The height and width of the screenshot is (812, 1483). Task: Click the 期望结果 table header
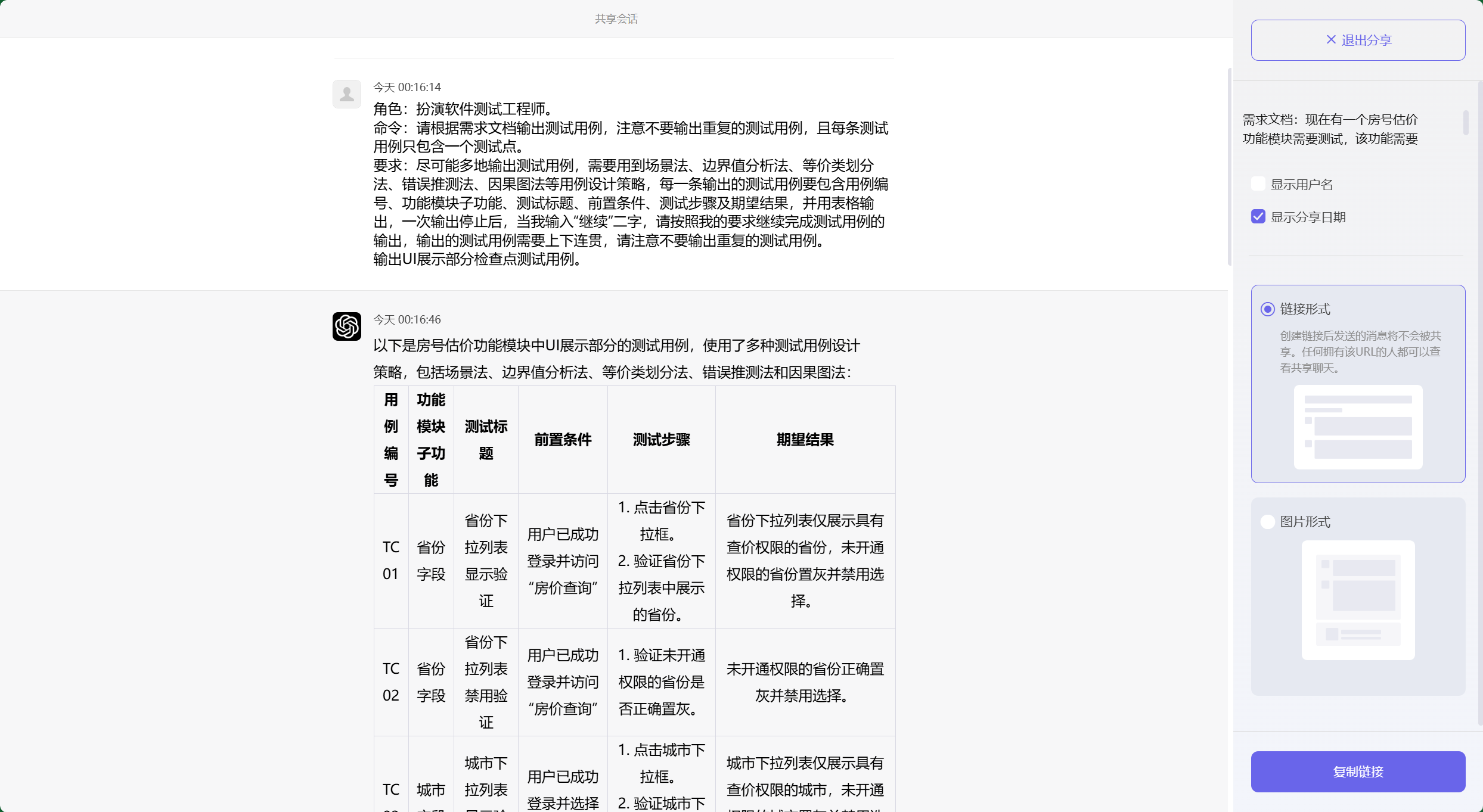click(x=805, y=440)
